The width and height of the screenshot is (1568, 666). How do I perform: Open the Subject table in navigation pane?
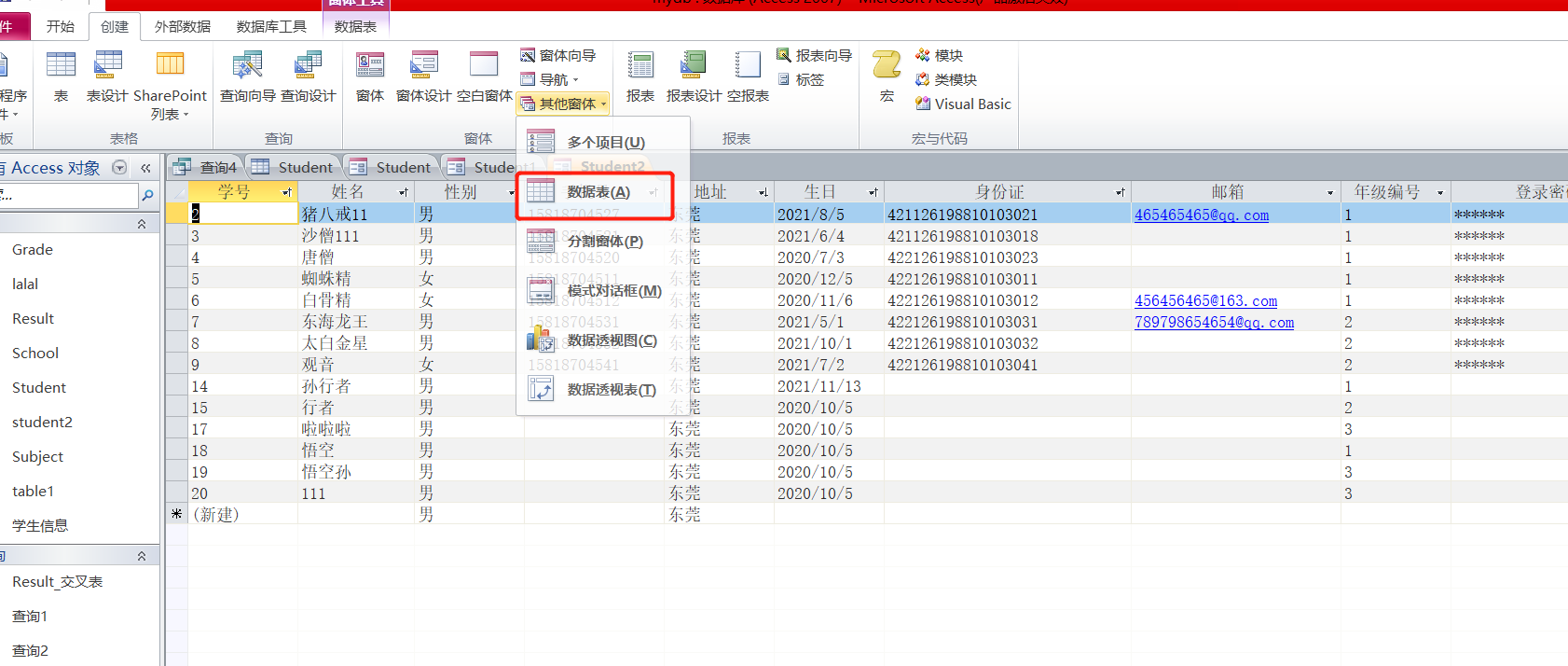pyautogui.click(x=37, y=457)
